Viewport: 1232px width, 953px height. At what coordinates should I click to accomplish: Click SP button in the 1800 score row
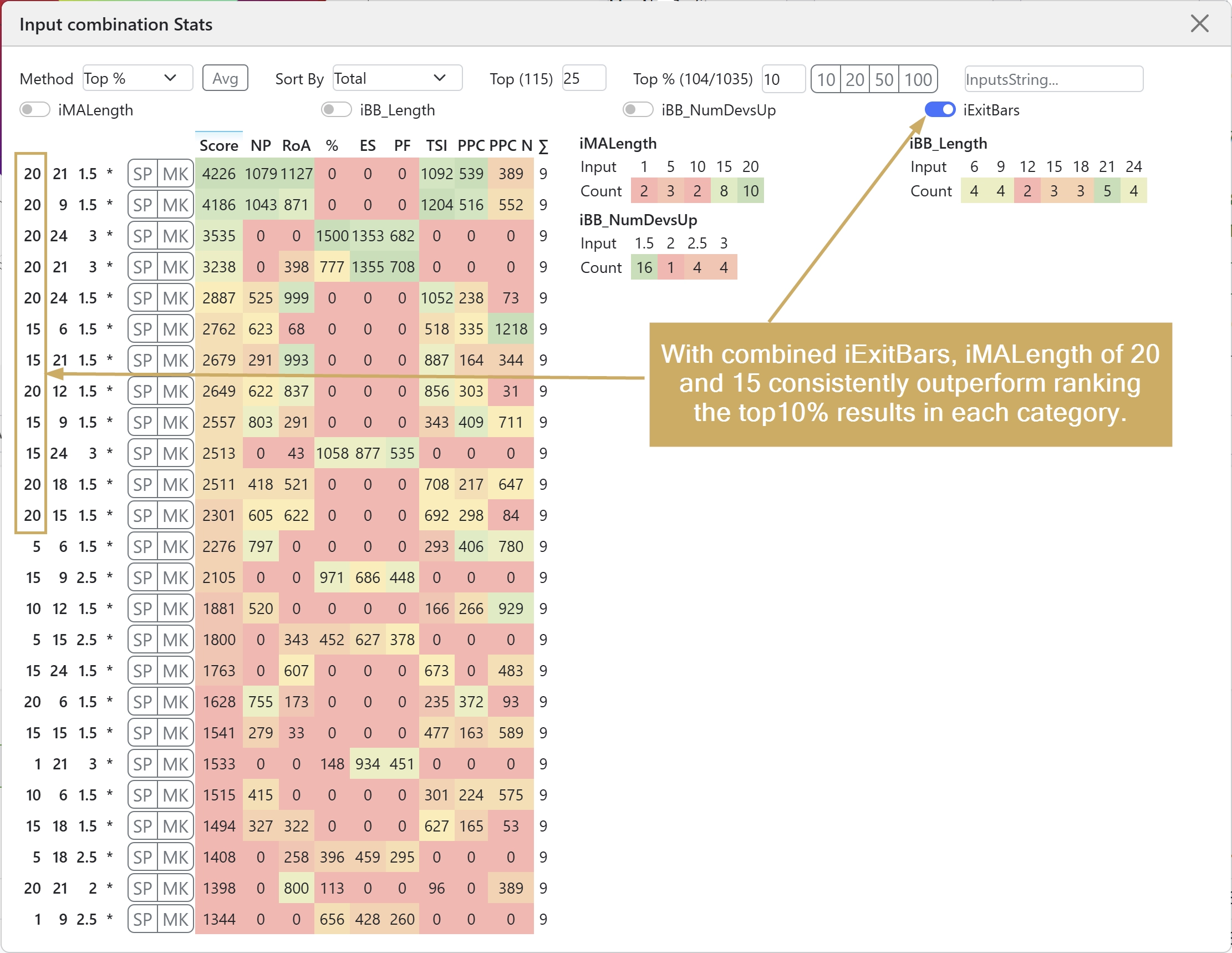coord(142,640)
